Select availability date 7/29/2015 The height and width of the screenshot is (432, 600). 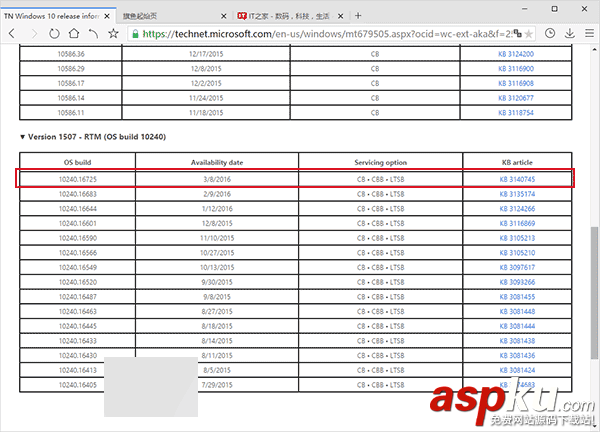(x=217, y=385)
